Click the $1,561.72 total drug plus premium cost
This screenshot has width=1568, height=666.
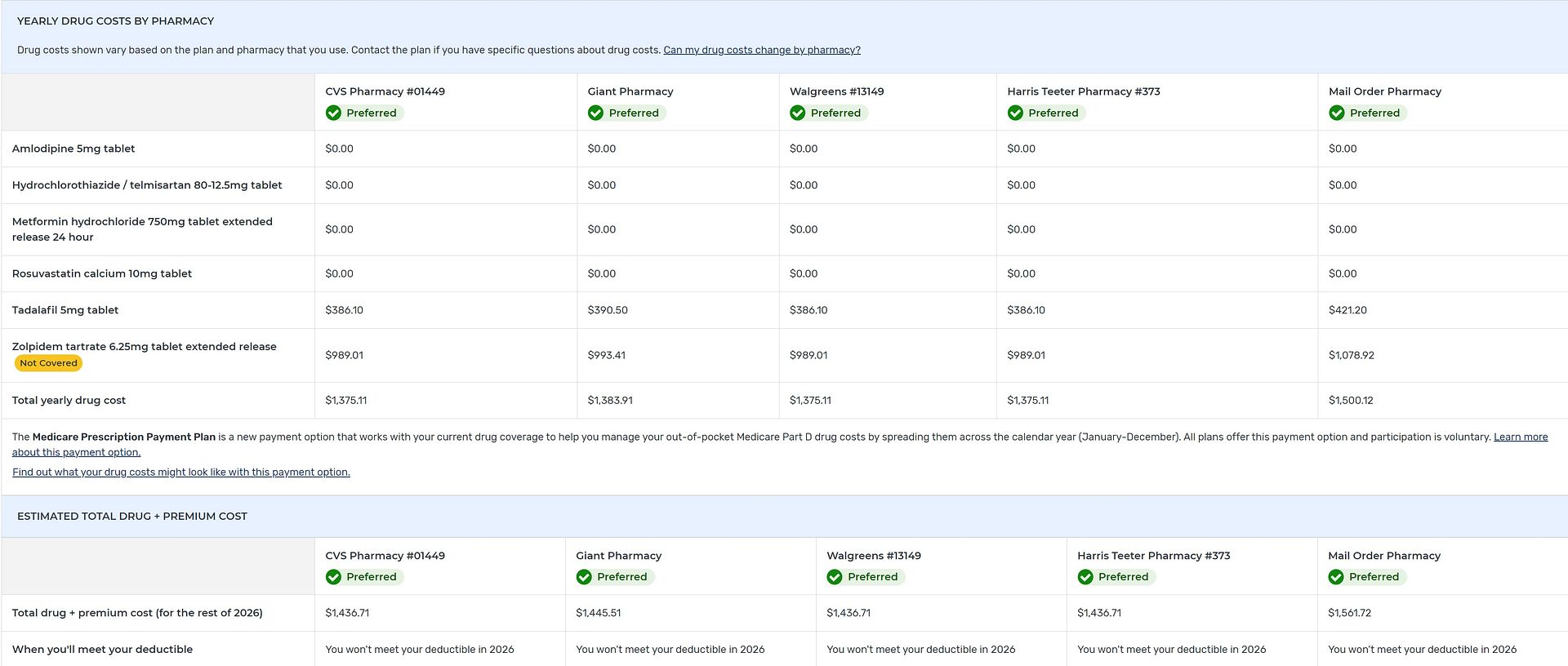click(1349, 613)
